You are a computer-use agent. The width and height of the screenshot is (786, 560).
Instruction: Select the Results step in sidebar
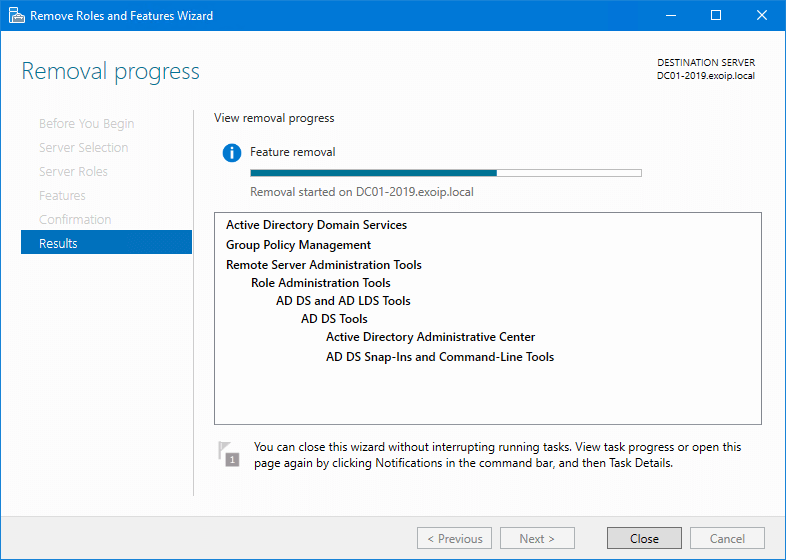106,243
